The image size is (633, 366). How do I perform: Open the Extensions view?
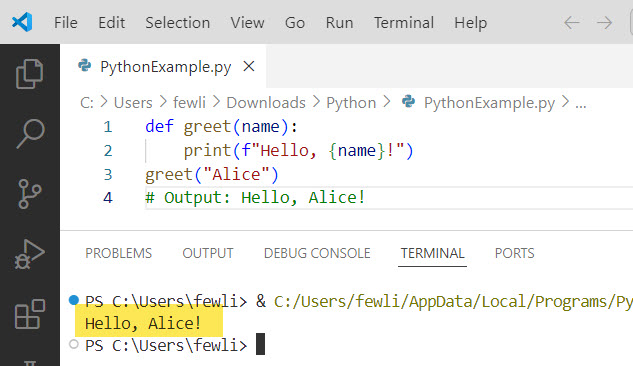coord(30,314)
